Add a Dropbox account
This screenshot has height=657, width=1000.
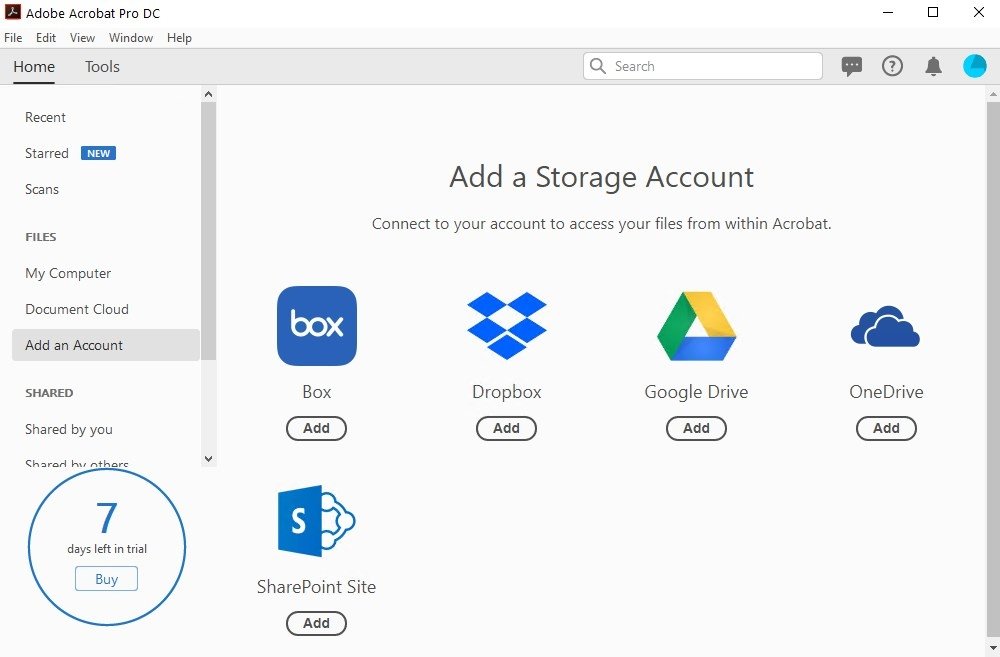point(506,429)
